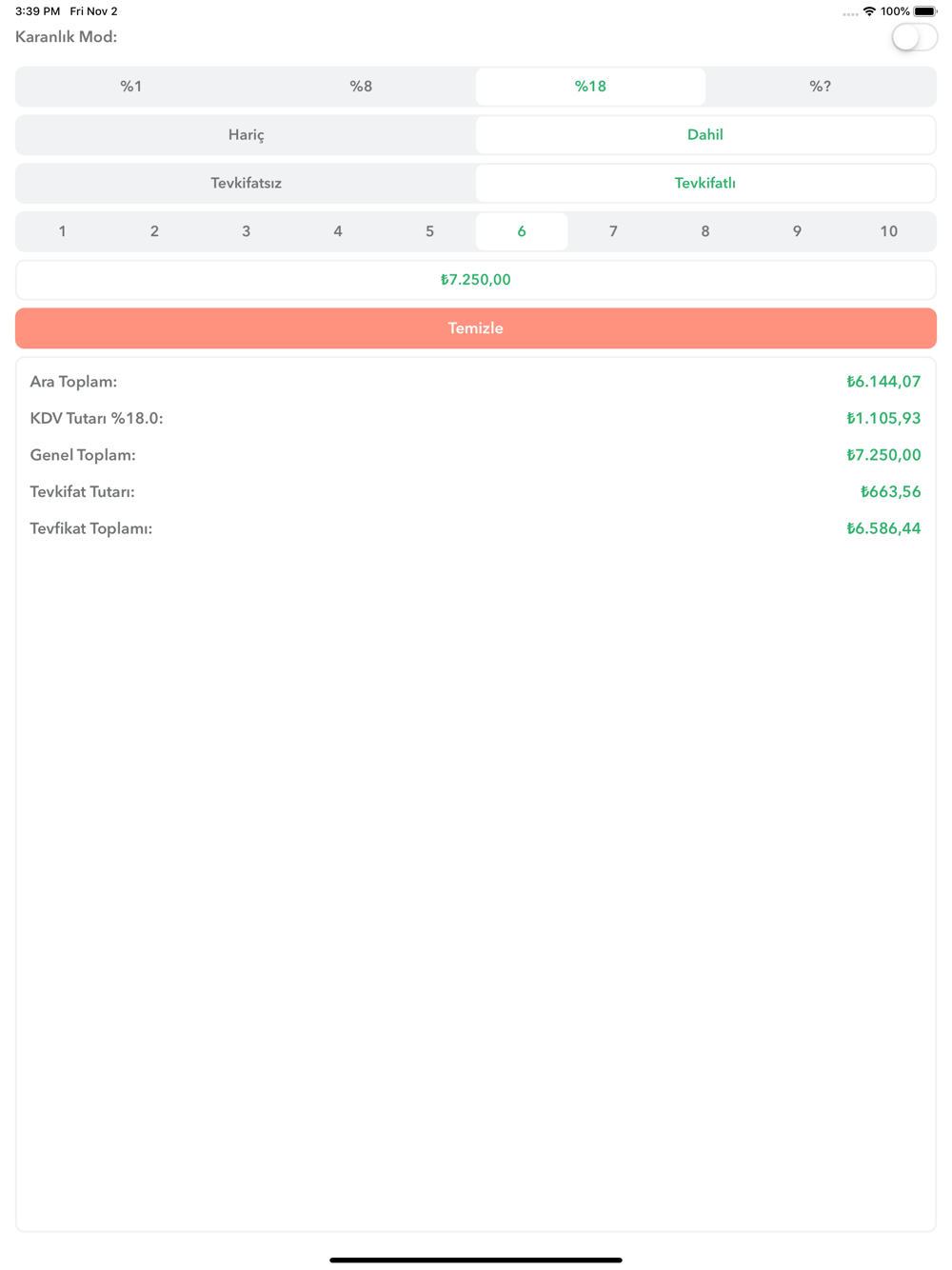Set tevkifat ratio to 3
Image resolution: width=952 pixels, height=1270 pixels.
tap(246, 231)
